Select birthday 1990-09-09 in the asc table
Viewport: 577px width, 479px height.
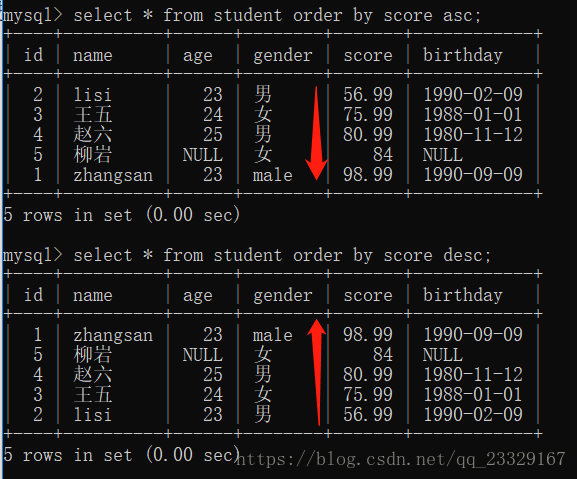(473, 174)
